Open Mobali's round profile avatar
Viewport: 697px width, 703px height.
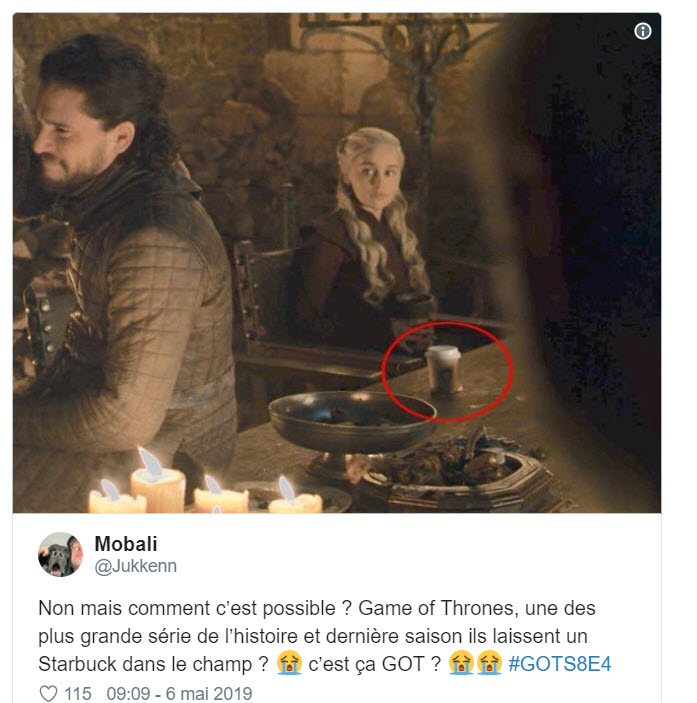61,555
